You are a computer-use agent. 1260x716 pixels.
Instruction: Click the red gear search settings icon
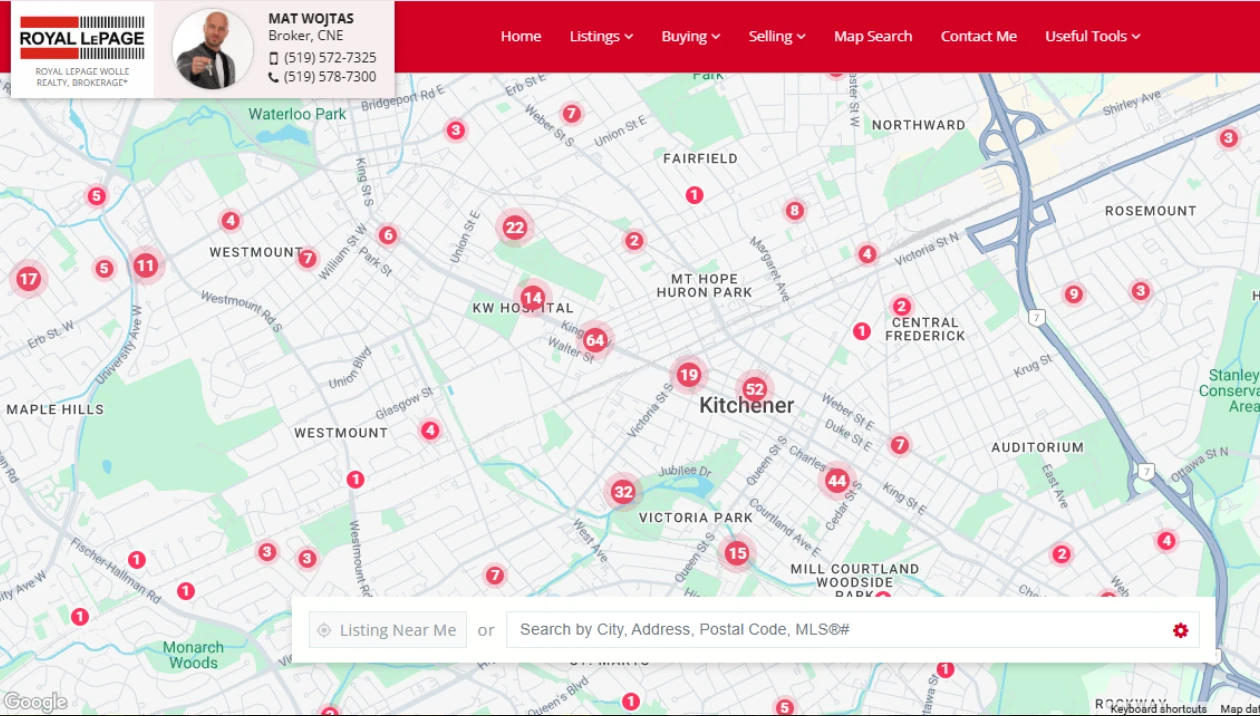(x=1180, y=630)
